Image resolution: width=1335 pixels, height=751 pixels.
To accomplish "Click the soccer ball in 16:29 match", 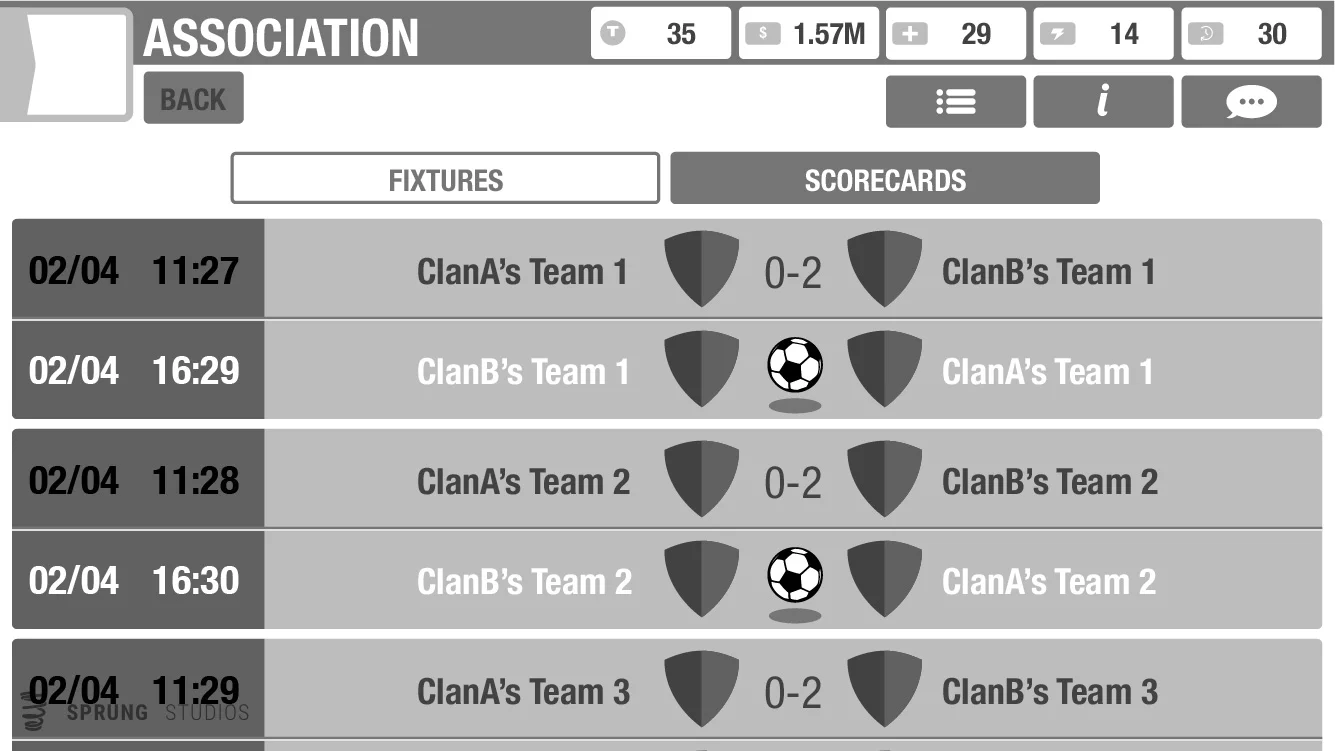I will pyautogui.click(x=795, y=365).
